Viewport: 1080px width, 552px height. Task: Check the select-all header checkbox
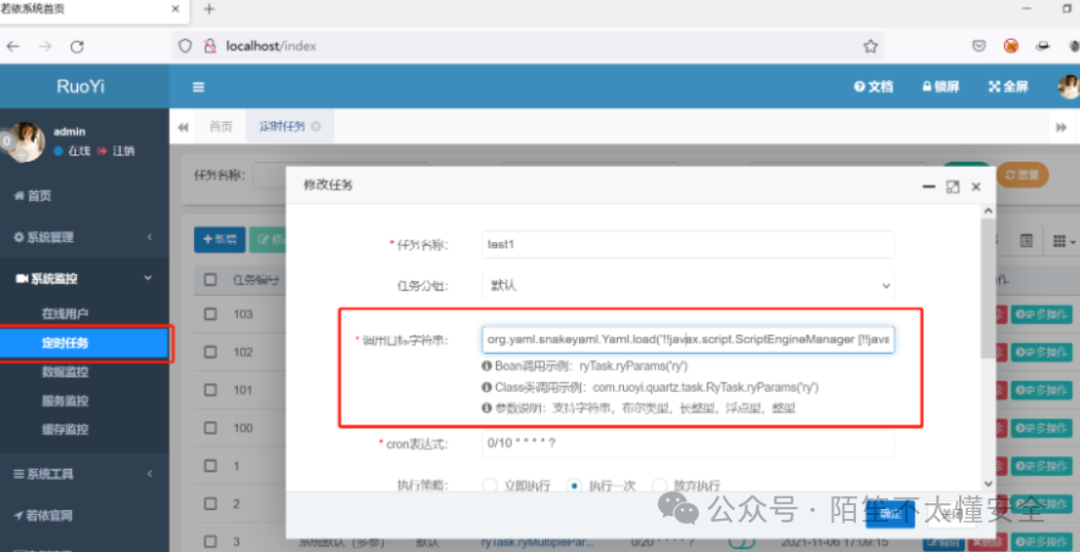(211, 280)
